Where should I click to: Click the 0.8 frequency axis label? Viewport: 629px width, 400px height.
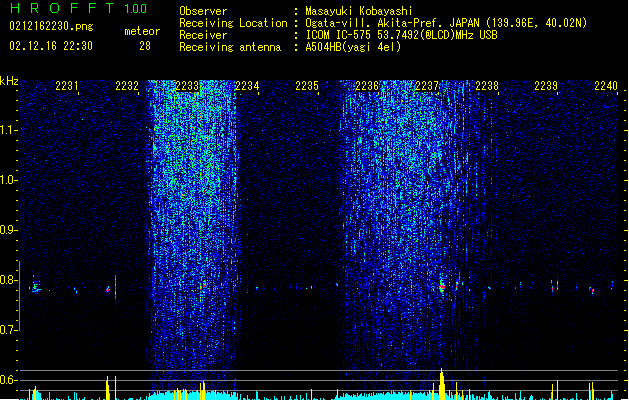pyautogui.click(x=9, y=280)
